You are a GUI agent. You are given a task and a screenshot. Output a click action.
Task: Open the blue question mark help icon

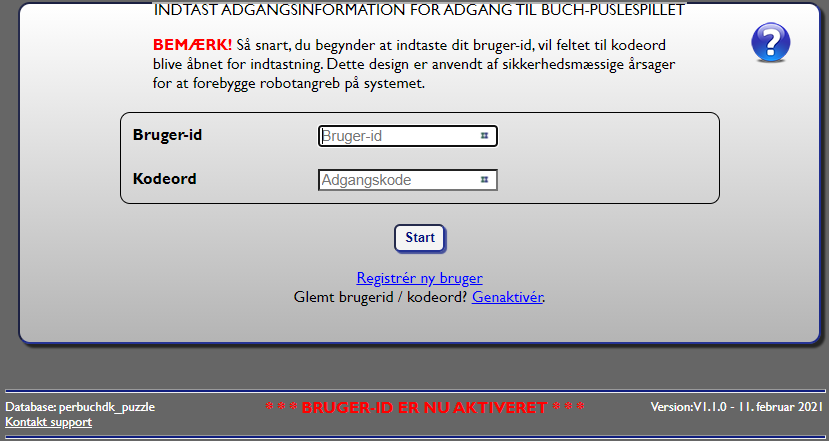770,42
